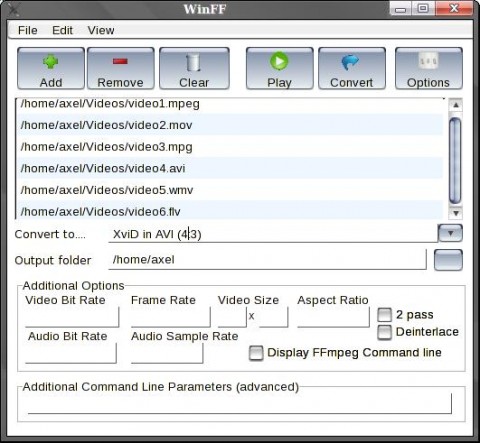Image resolution: width=480 pixels, height=443 pixels.
Task: Click the Video Bit Rate input field
Action: click(72, 317)
